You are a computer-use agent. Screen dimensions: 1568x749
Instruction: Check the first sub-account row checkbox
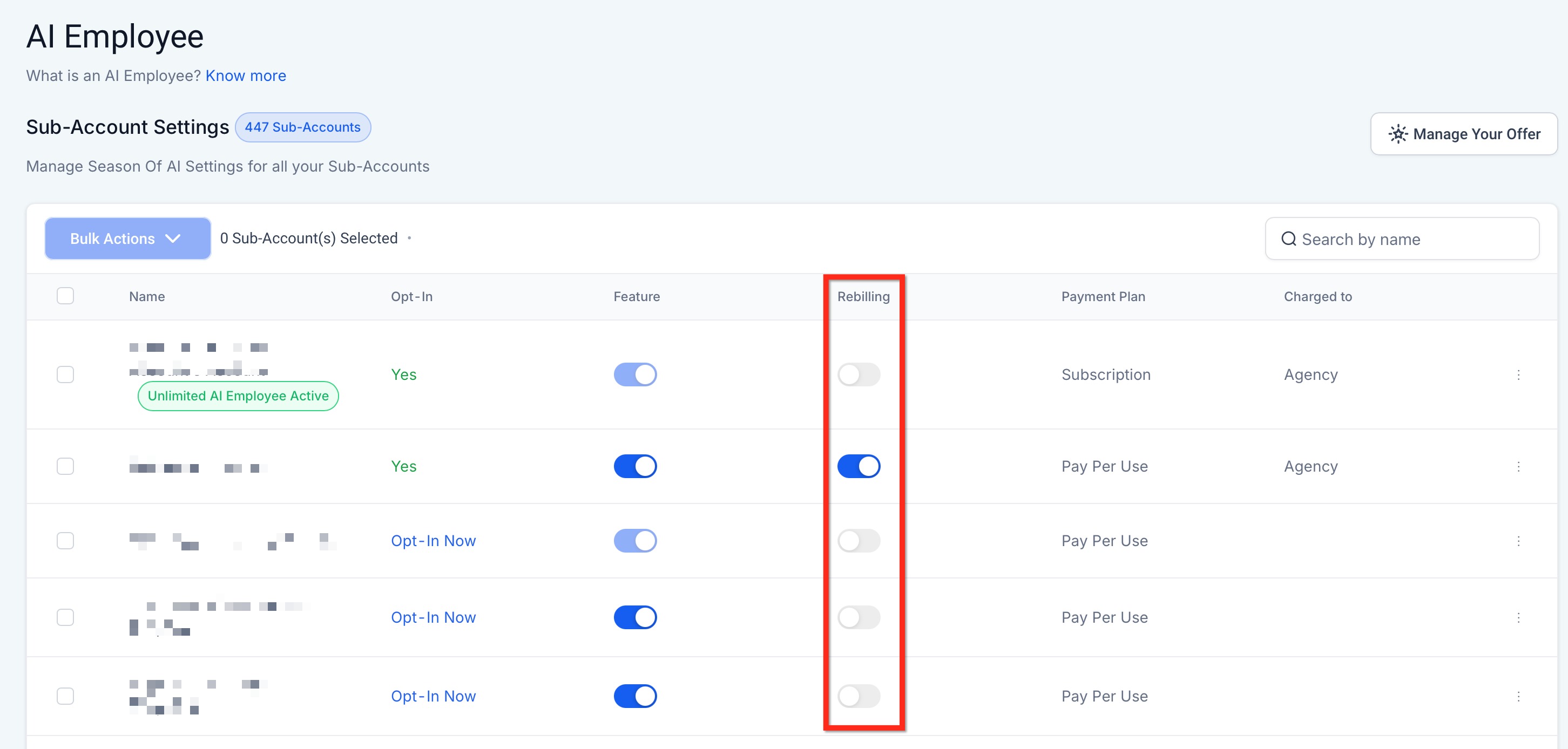[65, 375]
